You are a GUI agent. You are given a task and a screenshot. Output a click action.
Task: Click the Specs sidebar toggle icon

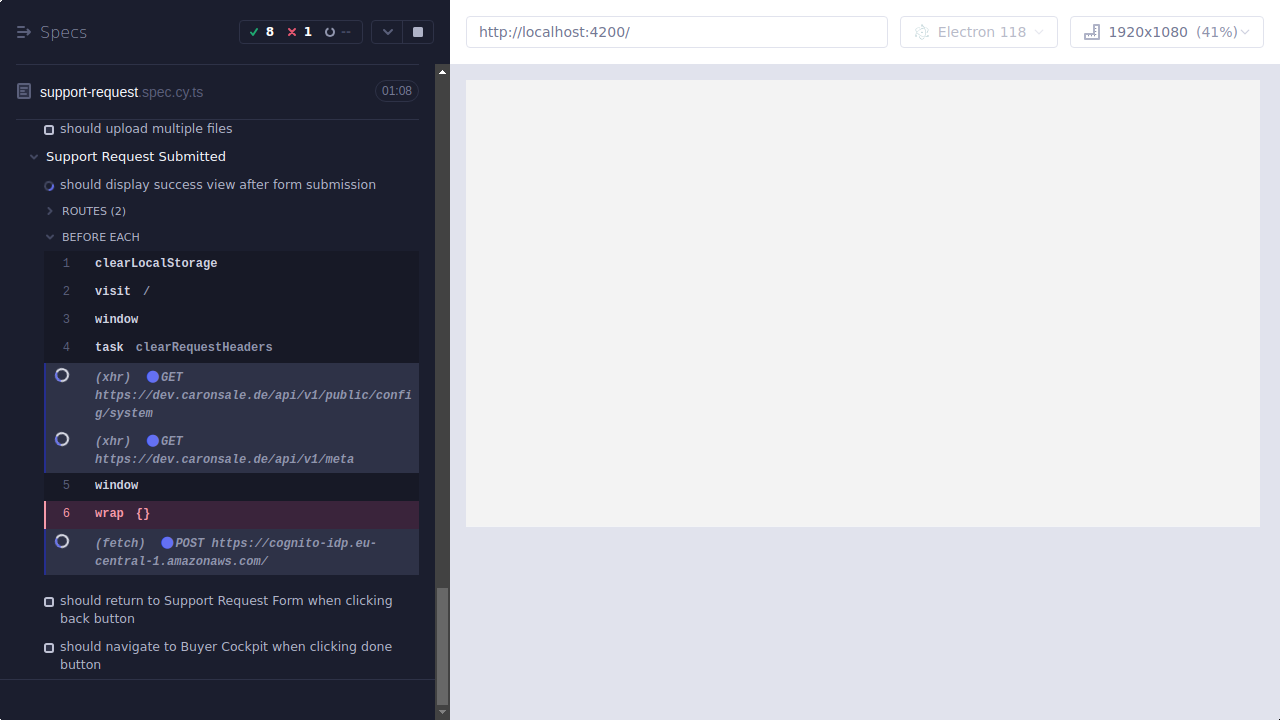coord(24,31)
